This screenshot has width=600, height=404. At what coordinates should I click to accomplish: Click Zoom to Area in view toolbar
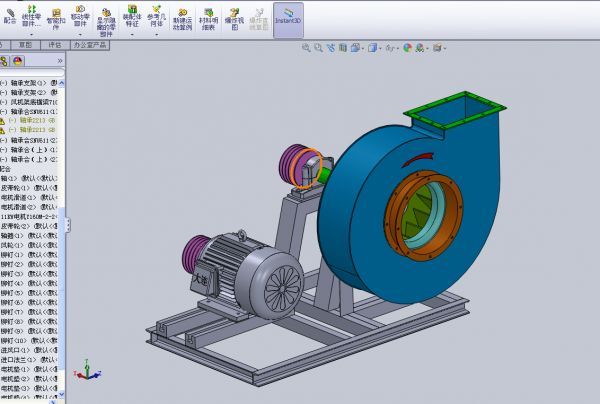[318, 48]
